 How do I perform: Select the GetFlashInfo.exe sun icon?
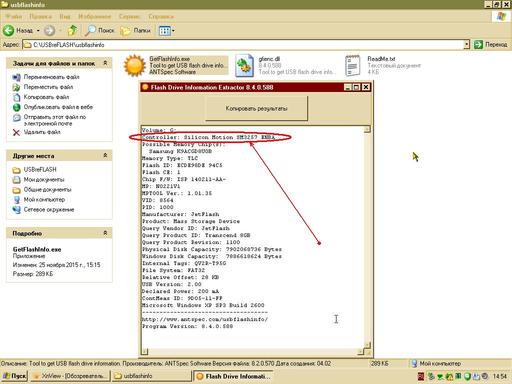tap(135, 65)
